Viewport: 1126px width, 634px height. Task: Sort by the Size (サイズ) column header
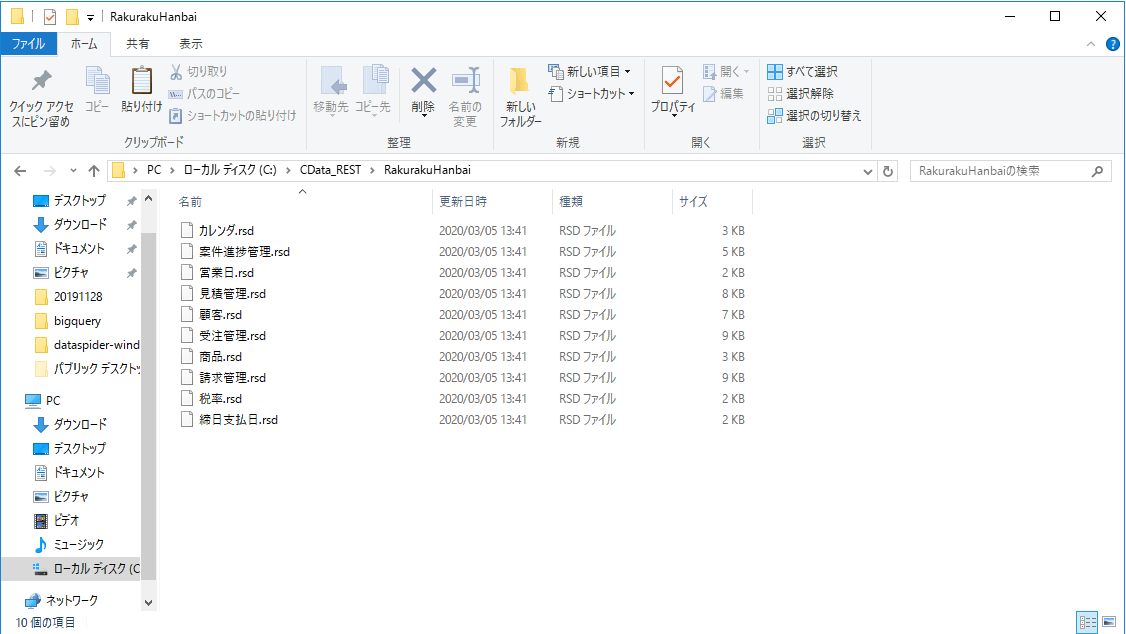coord(693,202)
